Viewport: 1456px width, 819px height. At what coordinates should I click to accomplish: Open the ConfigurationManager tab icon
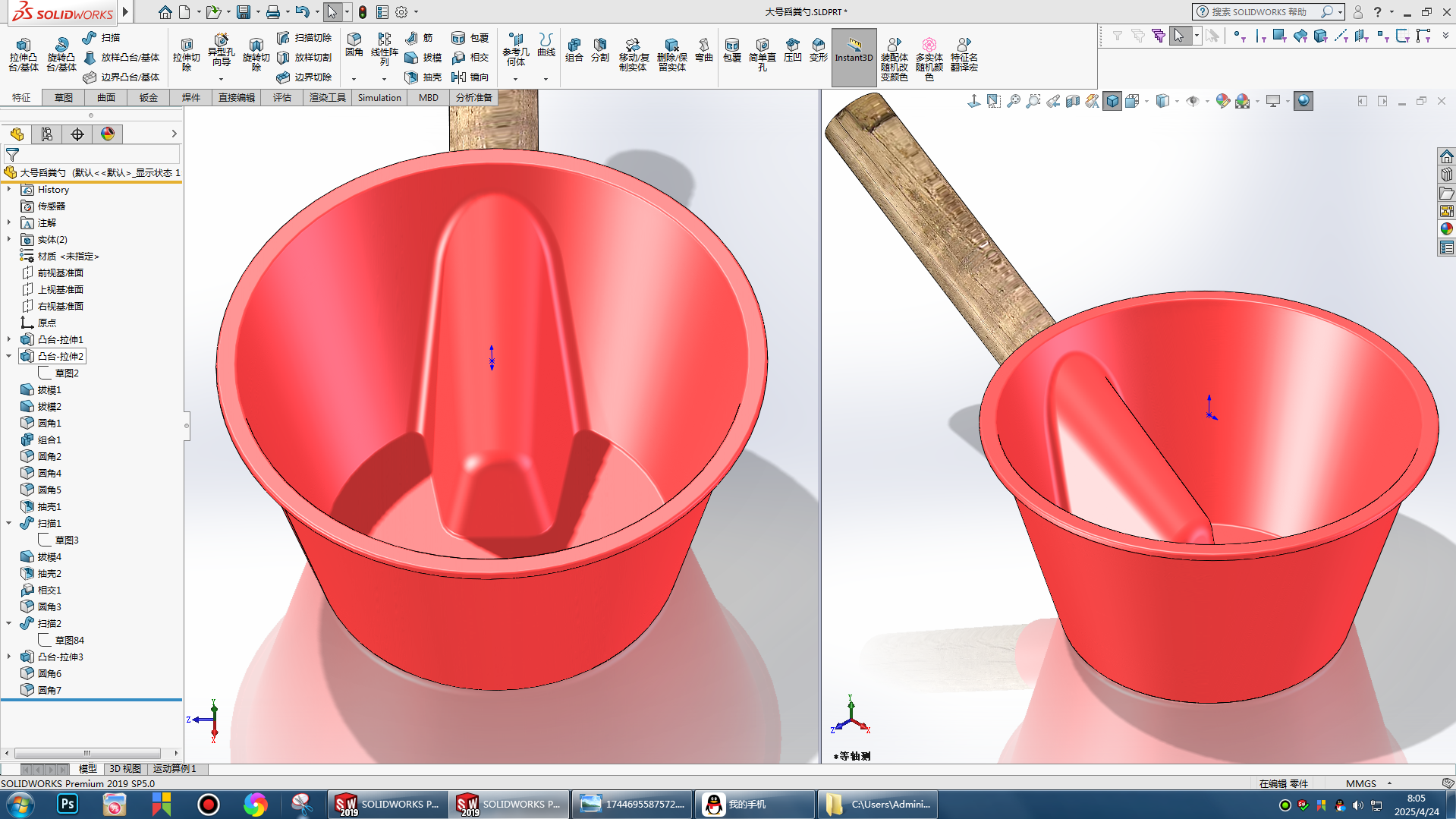point(77,134)
